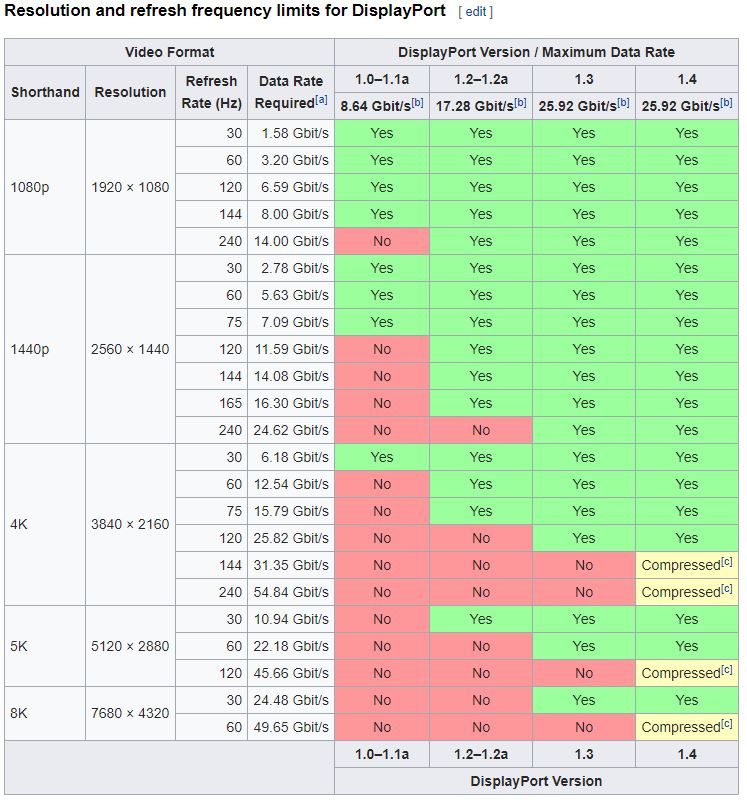Click the 25.82 Gbit/s data rate cell
747x800 pixels.
click(x=291, y=538)
